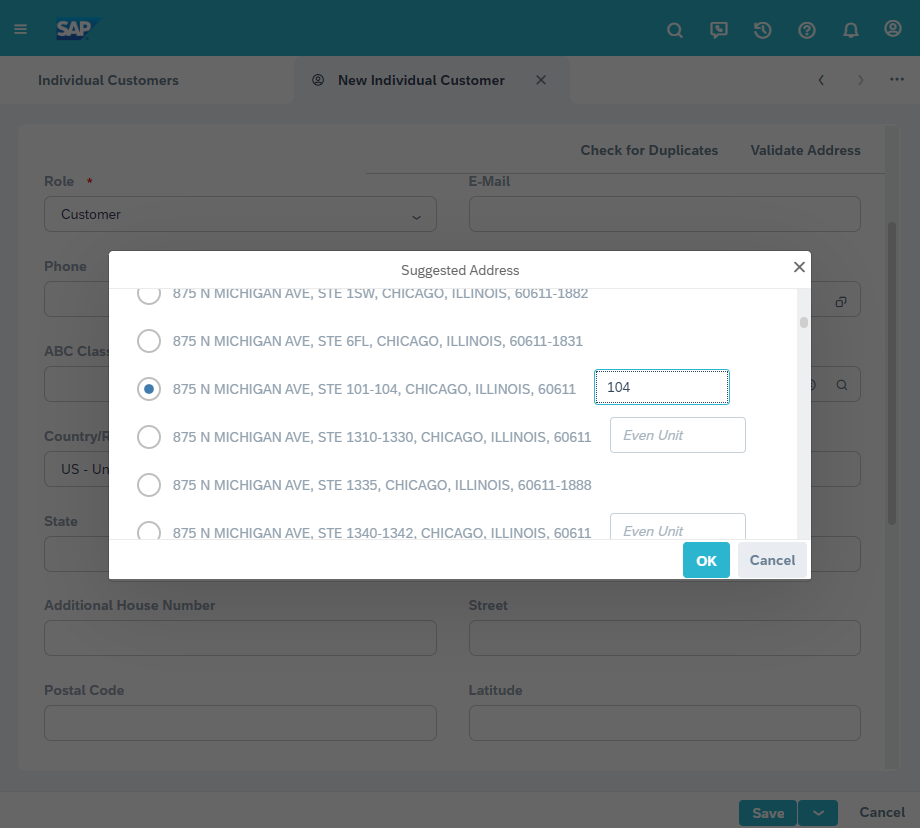Click the unit field containing 104
The height and width of the screenshot is (828, 920).
click(x=661, y=387)
